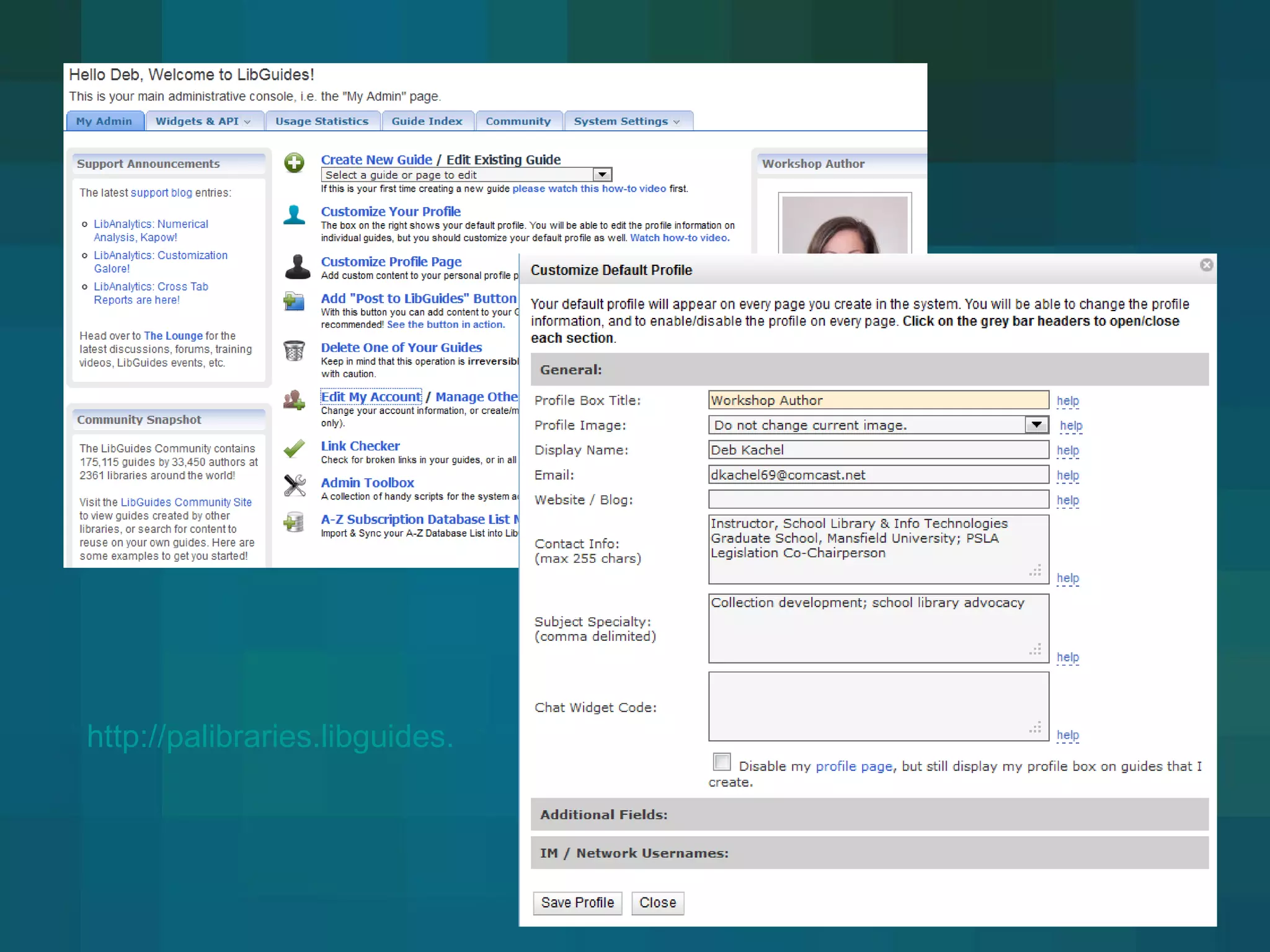Image resolution: width=1270 pixels, height=952 pixels.
Task: Click the Edit My Account users icon
Action: 294,400
